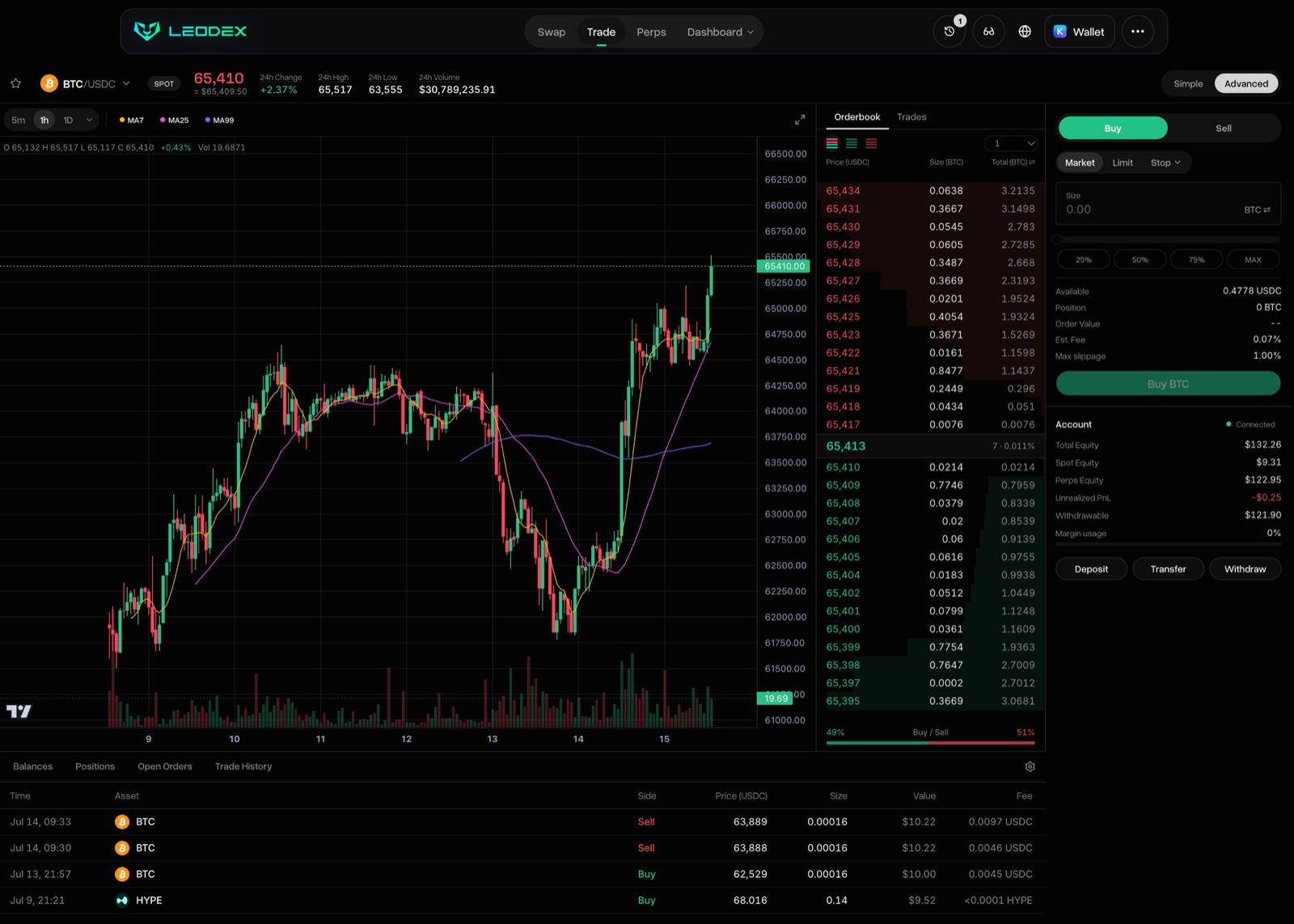The height and width of the screenshot is (924, 1294).
Task: Show asks-only orderbook view
Action: point(871,143)
